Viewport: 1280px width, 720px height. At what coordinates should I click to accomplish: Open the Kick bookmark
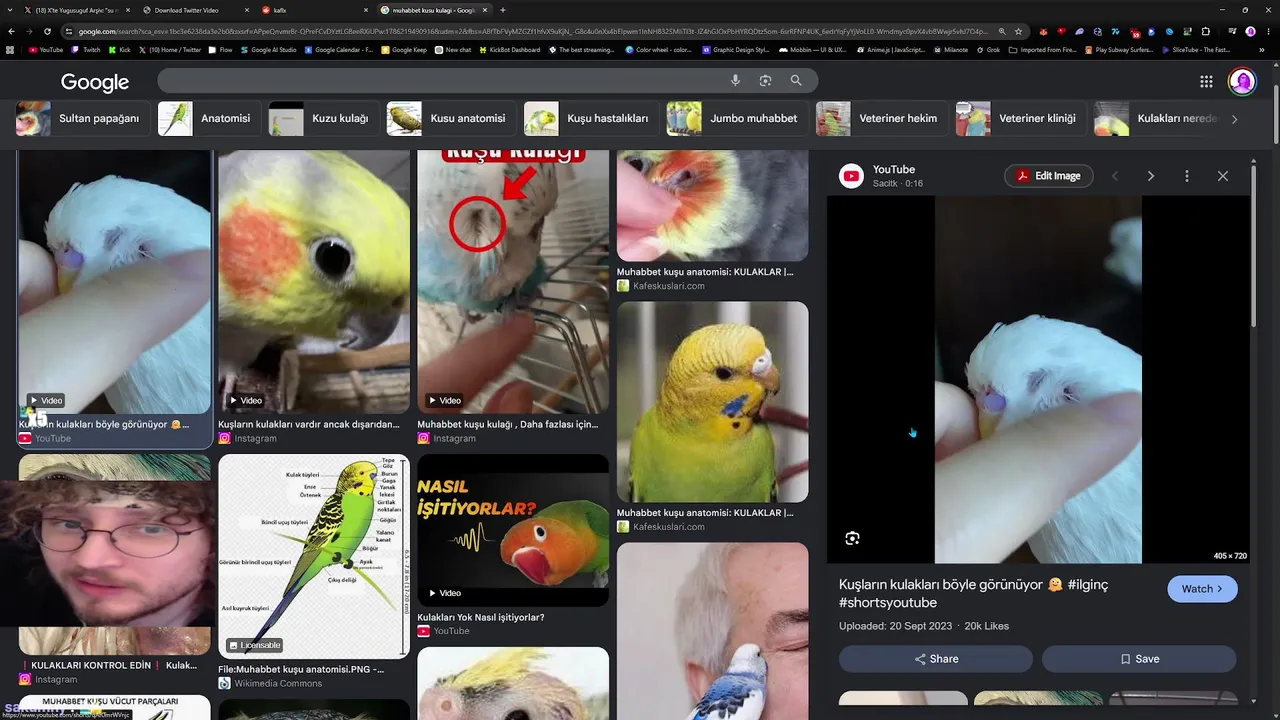pyautogui.click(x=120, y=49)
